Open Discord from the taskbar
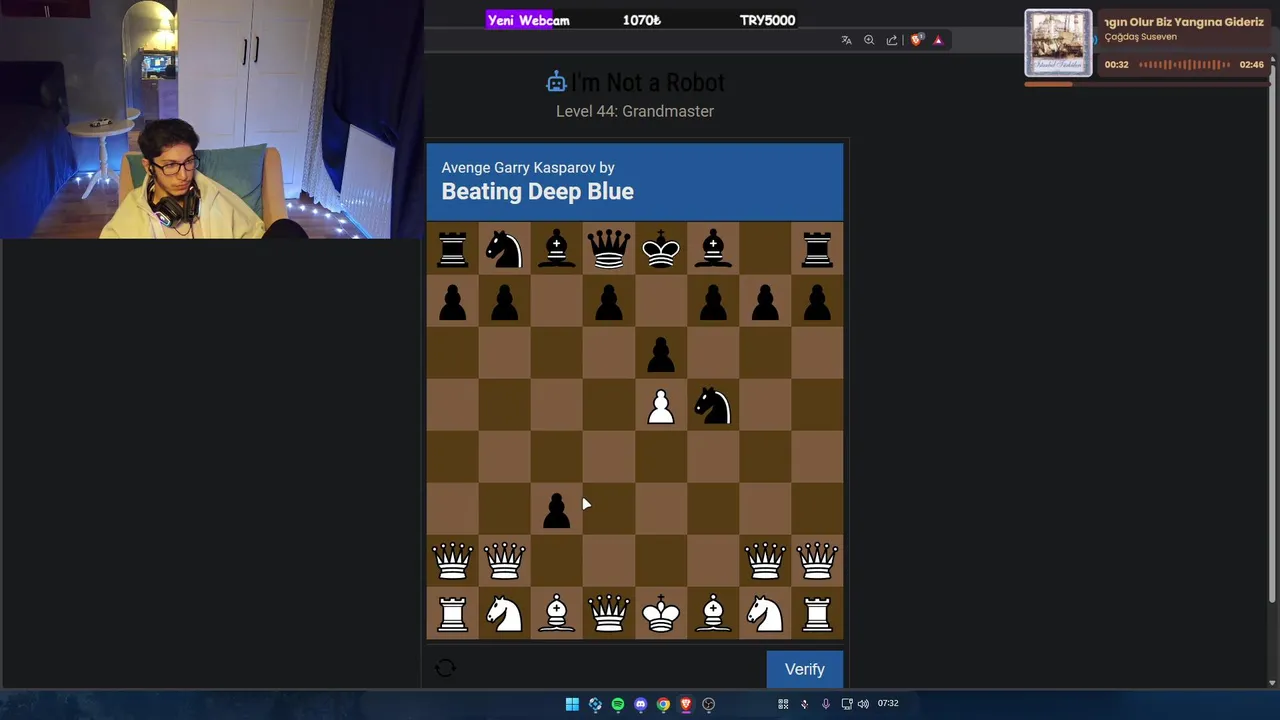 (641, 704)
